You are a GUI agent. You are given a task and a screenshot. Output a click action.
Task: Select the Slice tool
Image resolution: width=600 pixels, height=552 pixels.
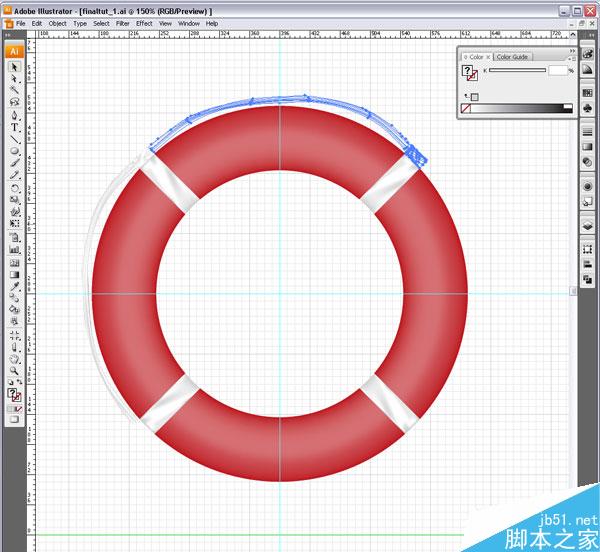[x=14, y=335]
